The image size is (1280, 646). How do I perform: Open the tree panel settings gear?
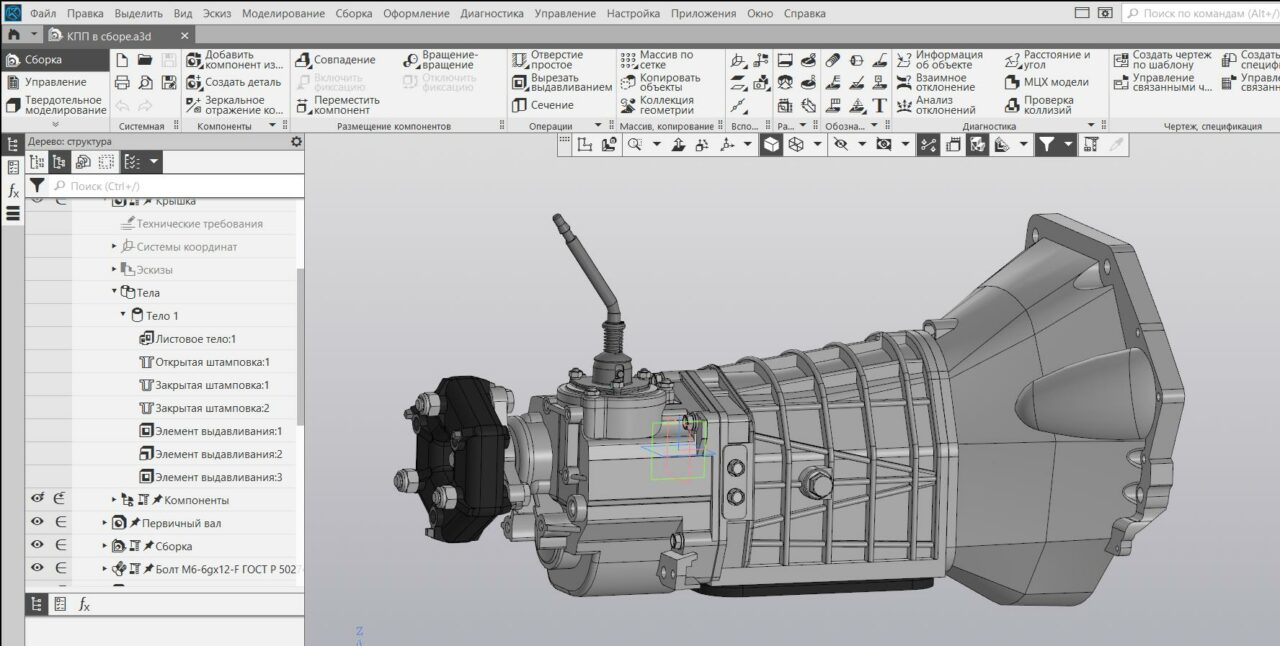pyautogui.click(x=296, y=142)
